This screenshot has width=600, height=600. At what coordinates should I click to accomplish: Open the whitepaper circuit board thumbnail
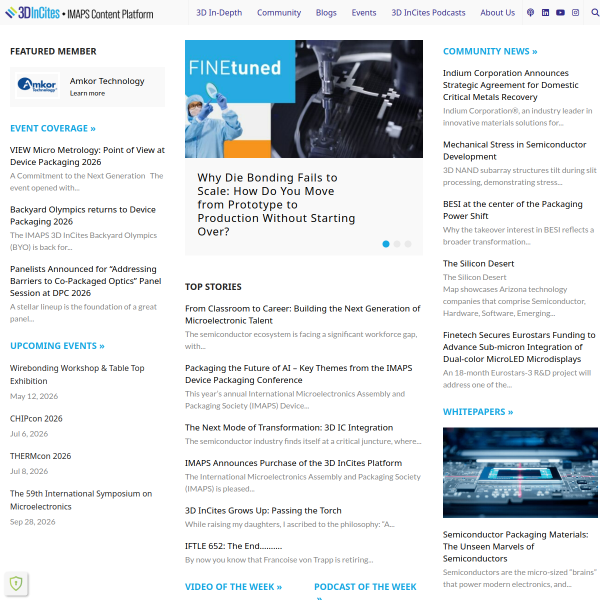point(519,472)
